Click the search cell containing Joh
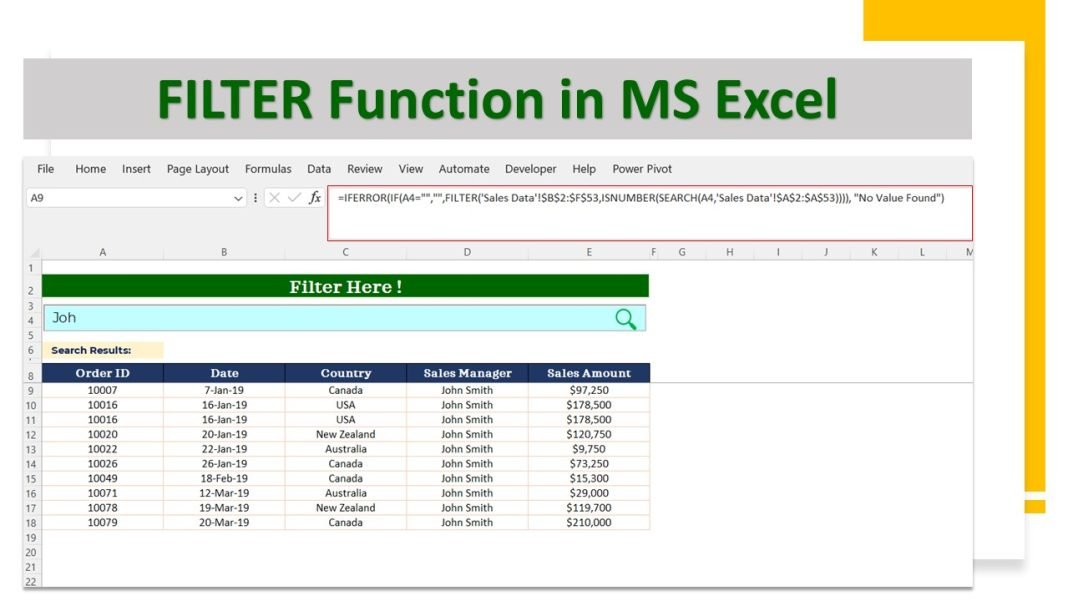1068x601 pixels. (x=345, y=318)
